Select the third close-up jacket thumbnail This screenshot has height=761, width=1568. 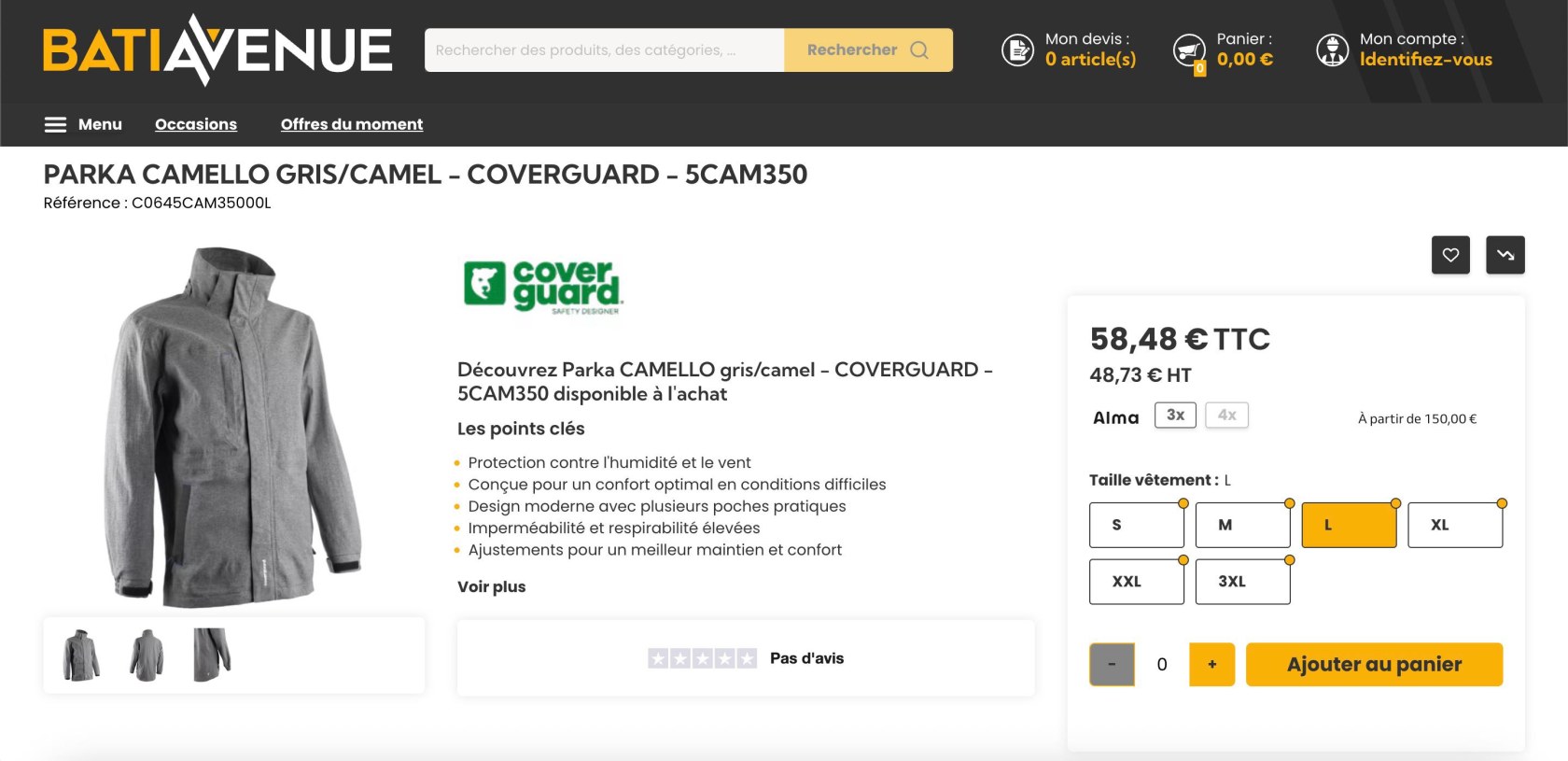point(212,655)
